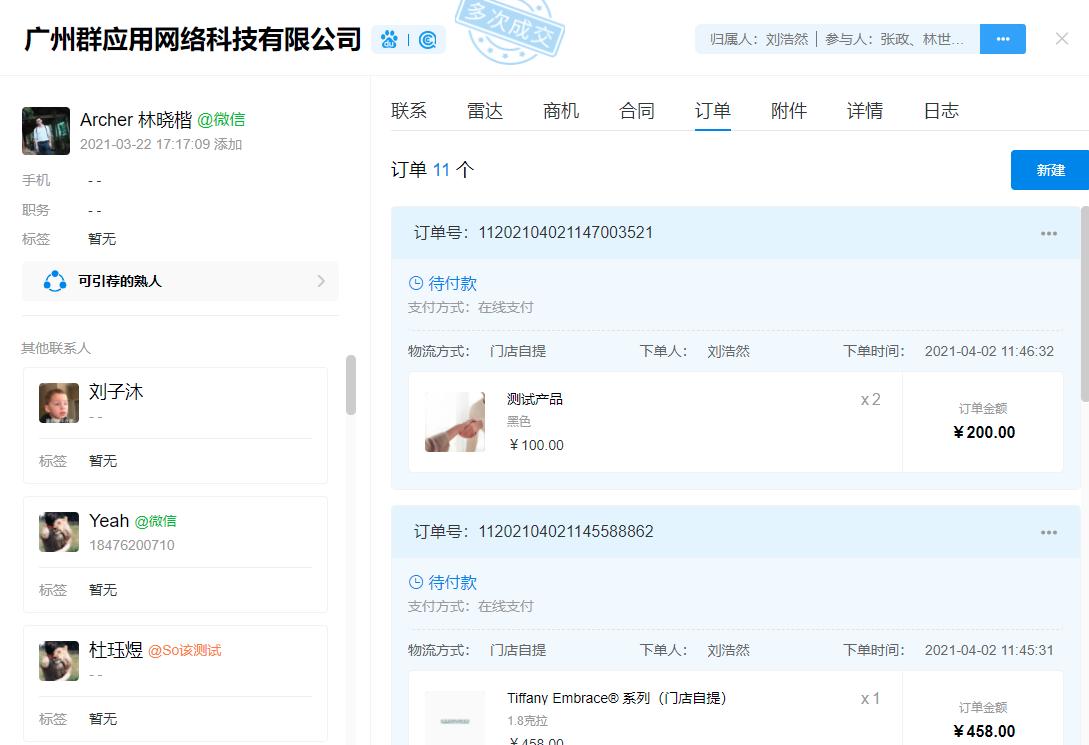Viewport: 1089px width, 745px height.
Task: Click the orders list vertical scrollbar
Action: (x=1085, y=300)
